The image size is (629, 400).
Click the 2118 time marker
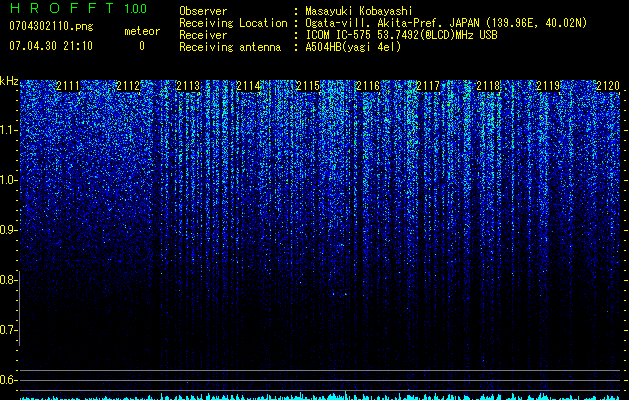(x=488, y=86)
